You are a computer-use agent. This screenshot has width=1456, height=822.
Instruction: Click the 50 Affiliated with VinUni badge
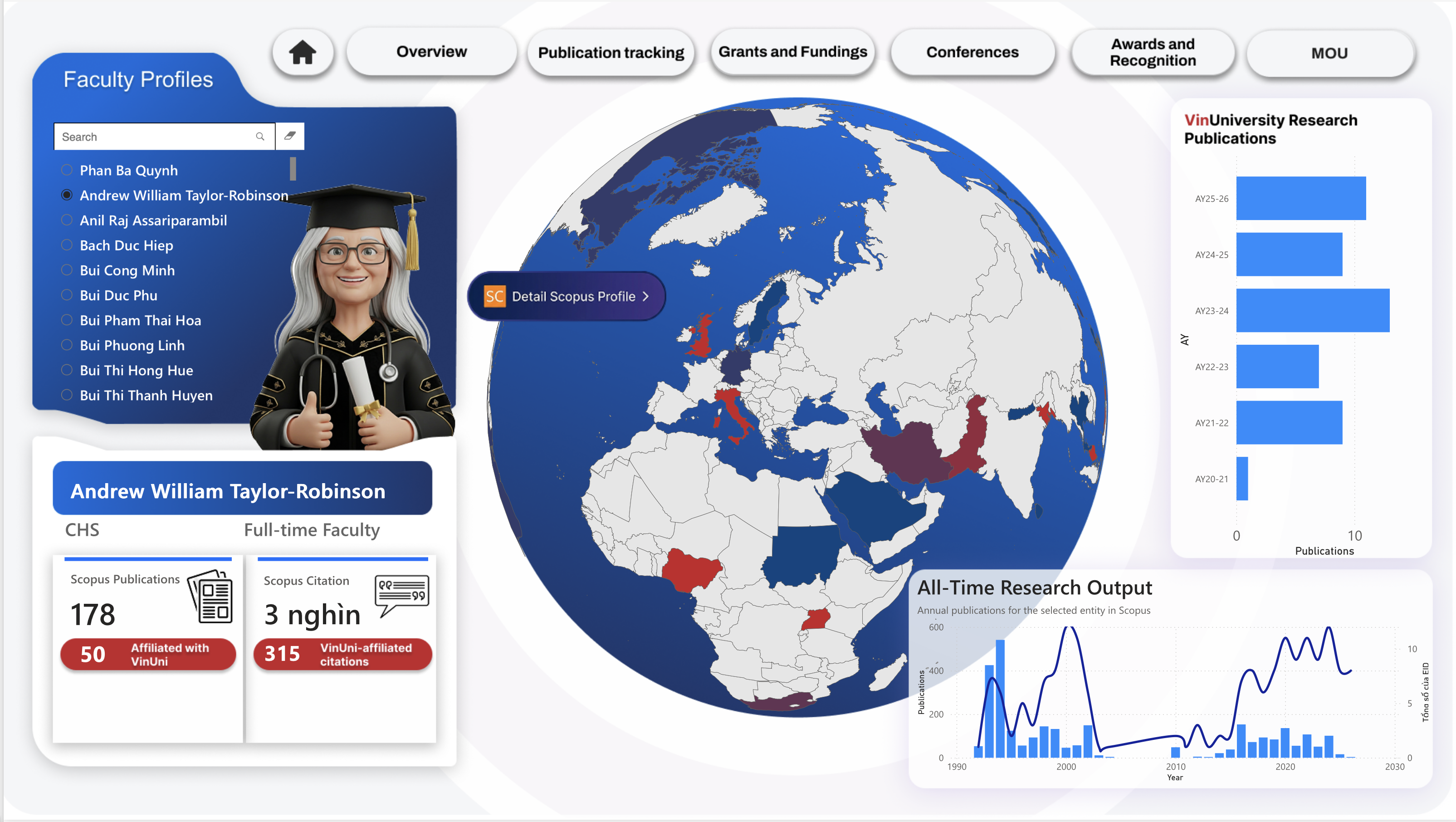(x=148, y=654)
